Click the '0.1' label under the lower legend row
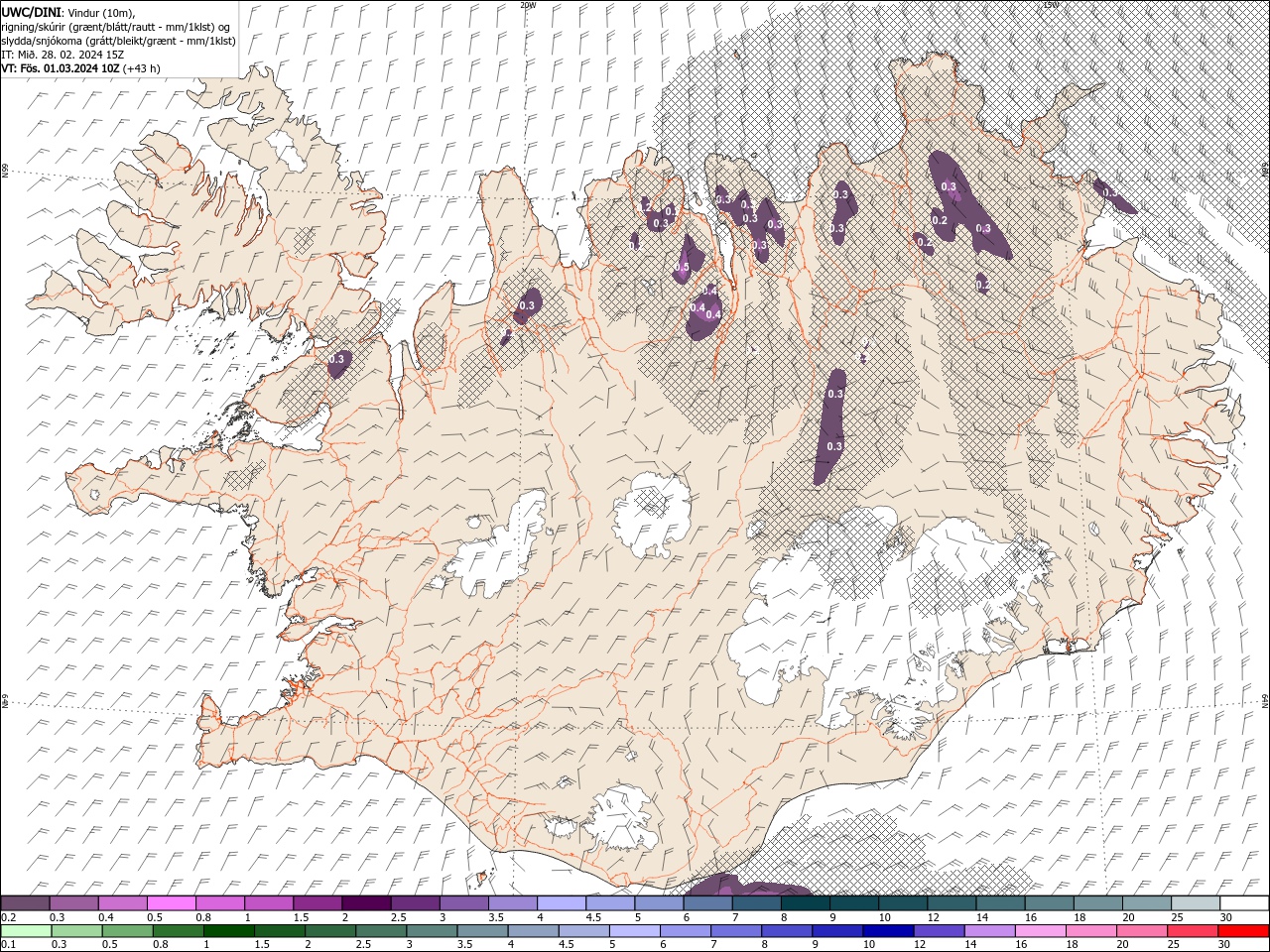The height and width of the screenshot is (952, 1270). (x=8, y=945)
